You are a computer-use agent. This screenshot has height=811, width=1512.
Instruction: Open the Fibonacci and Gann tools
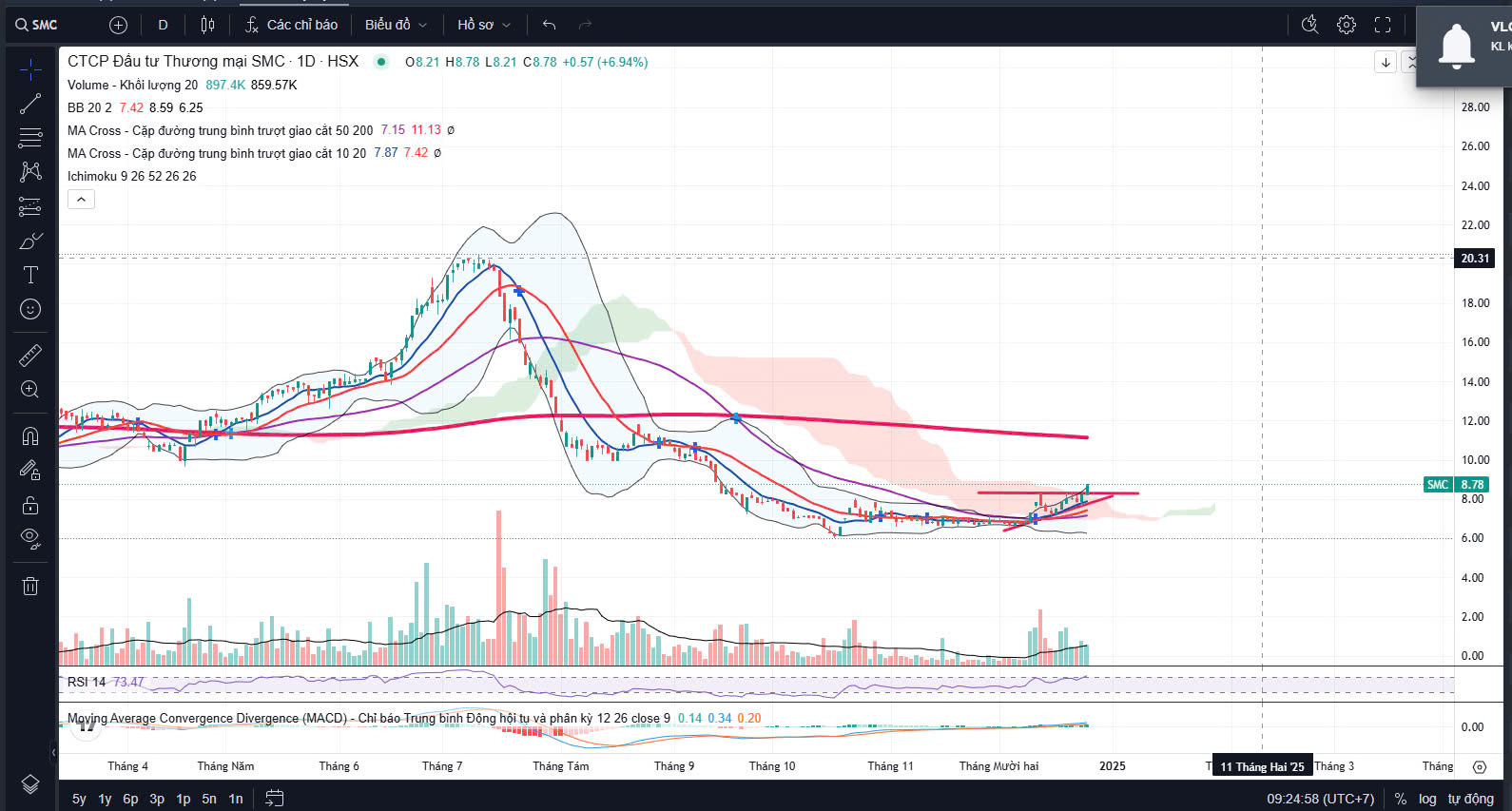tap(30, 138)
